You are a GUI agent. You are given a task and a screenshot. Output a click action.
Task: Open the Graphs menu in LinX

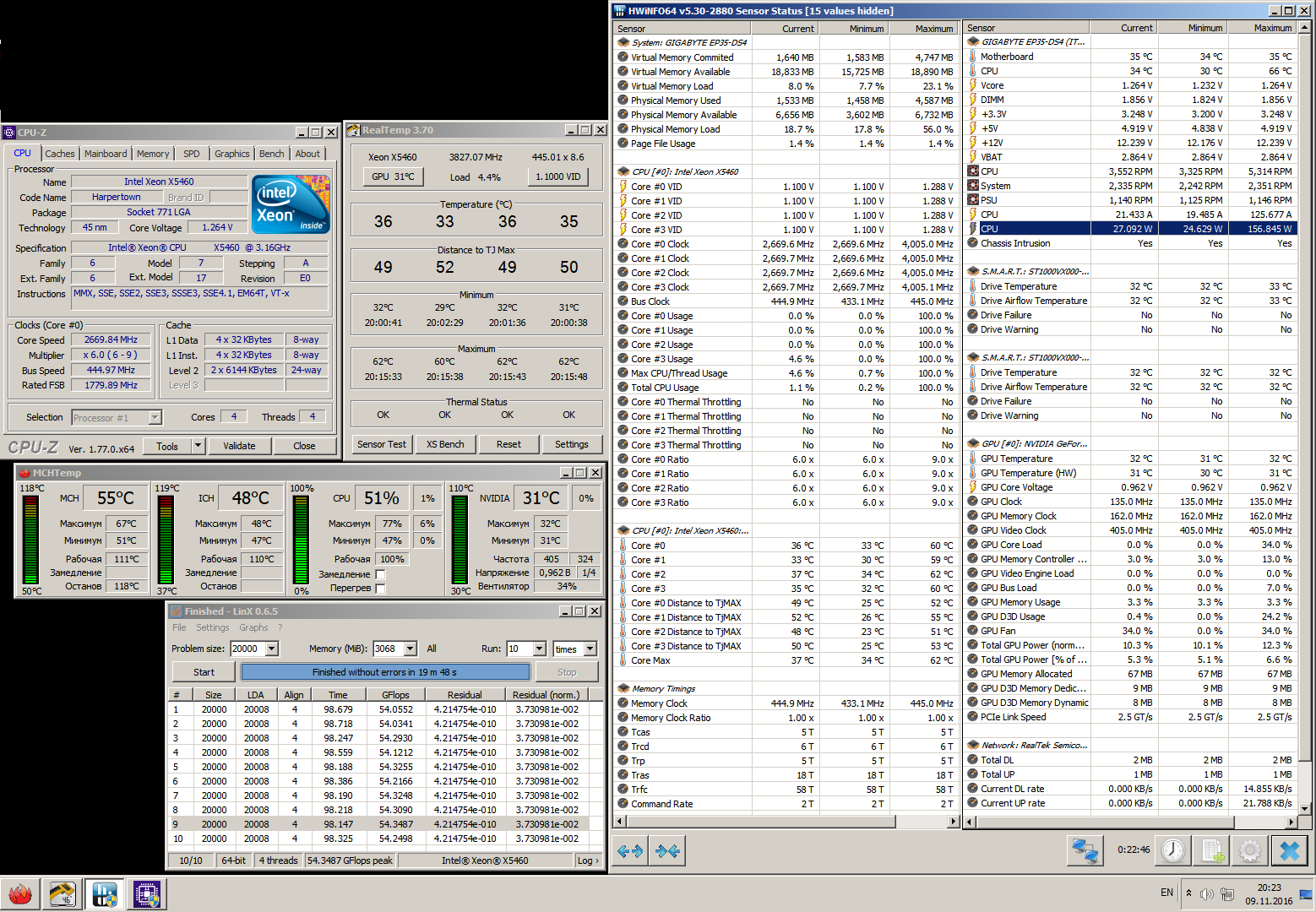pos(253,627)
